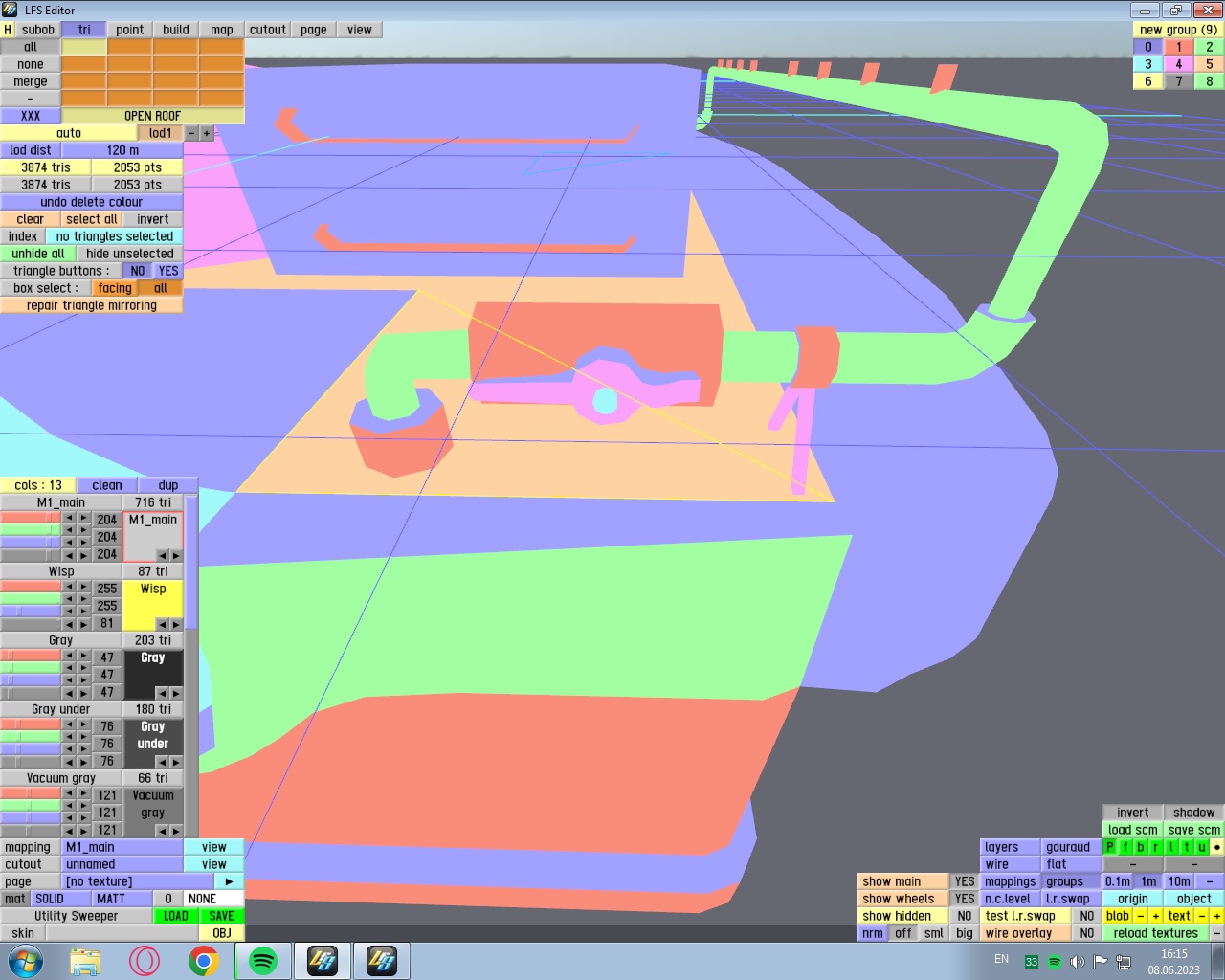The height and width of the screenshot is (980, 1225).
Task: Switch to the map mode tab
Action: click(x=222, y=30)
